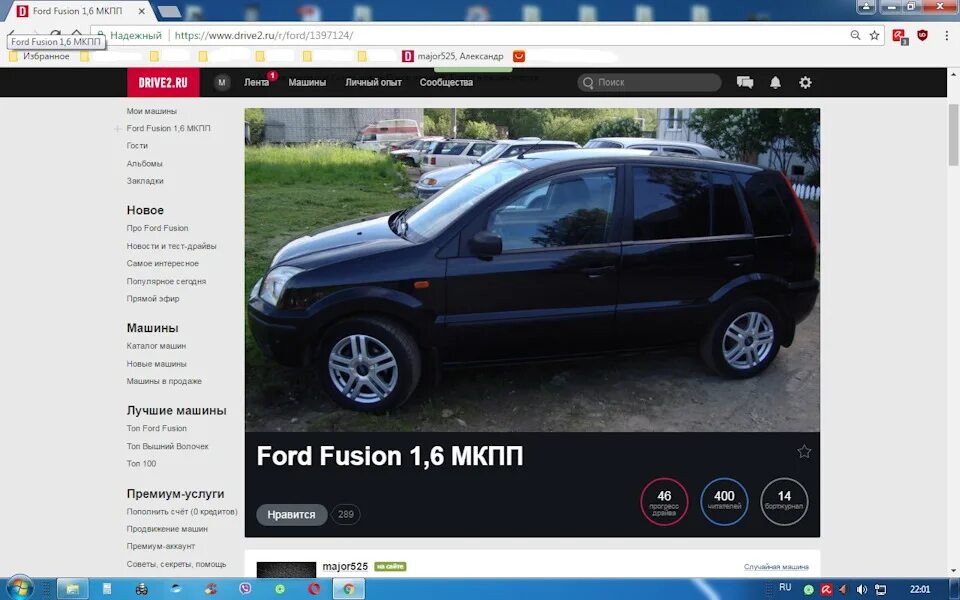Viewport: 960px width, 600px height.
Task: Open the Избранное bookmarks folder
Action: coord(39,56)
